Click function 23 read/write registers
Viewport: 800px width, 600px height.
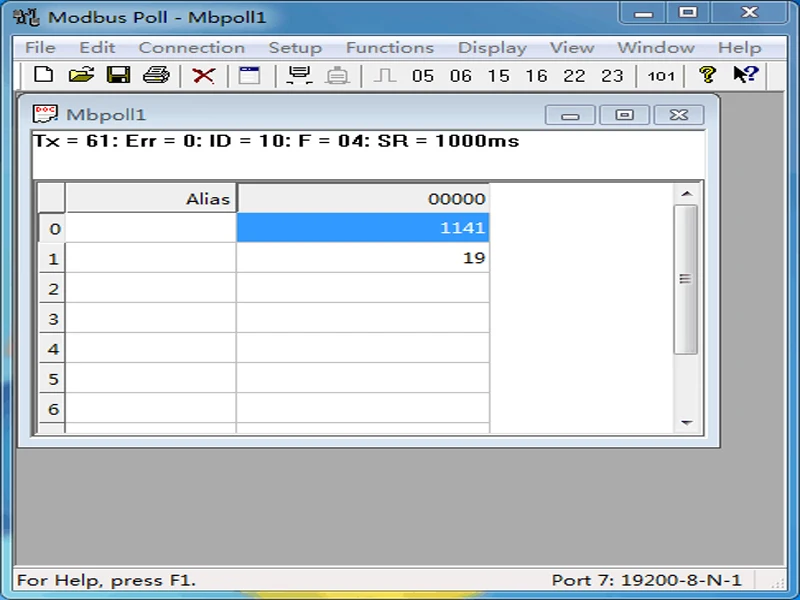tap(612, 76)
